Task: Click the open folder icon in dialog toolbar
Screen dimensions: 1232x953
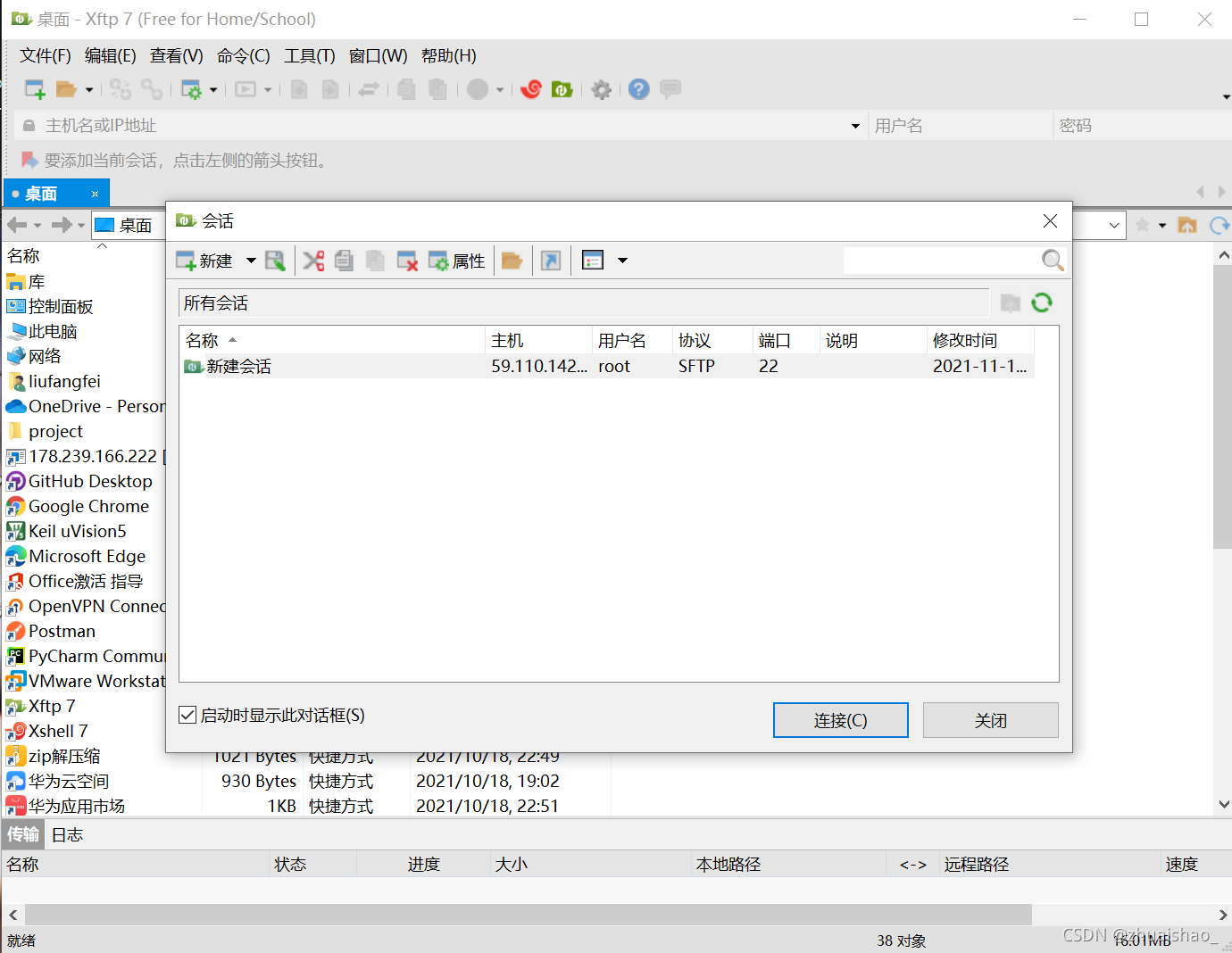Action: coord(512,261)
